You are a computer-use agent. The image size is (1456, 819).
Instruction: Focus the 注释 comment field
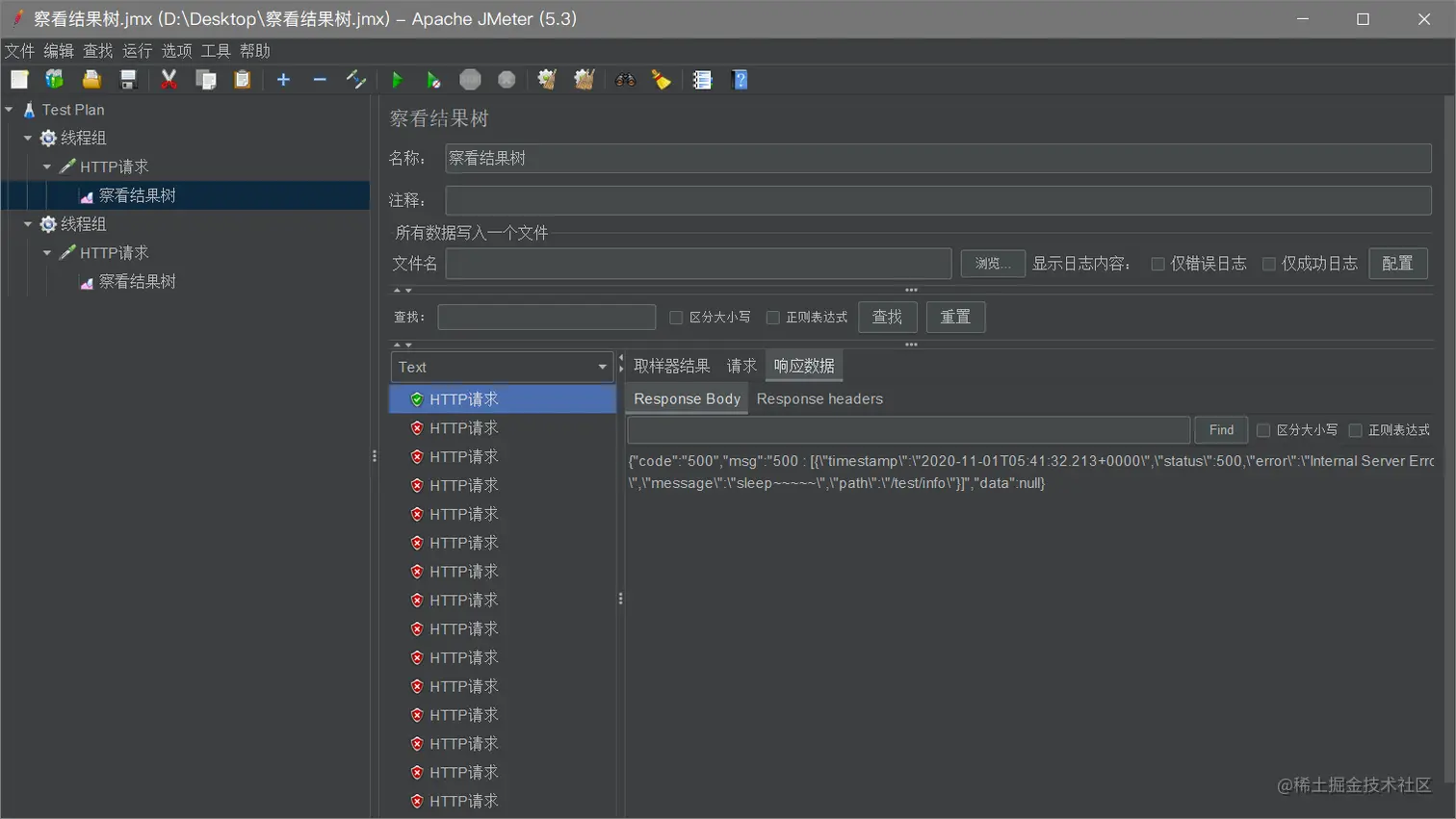pos(938,200)
